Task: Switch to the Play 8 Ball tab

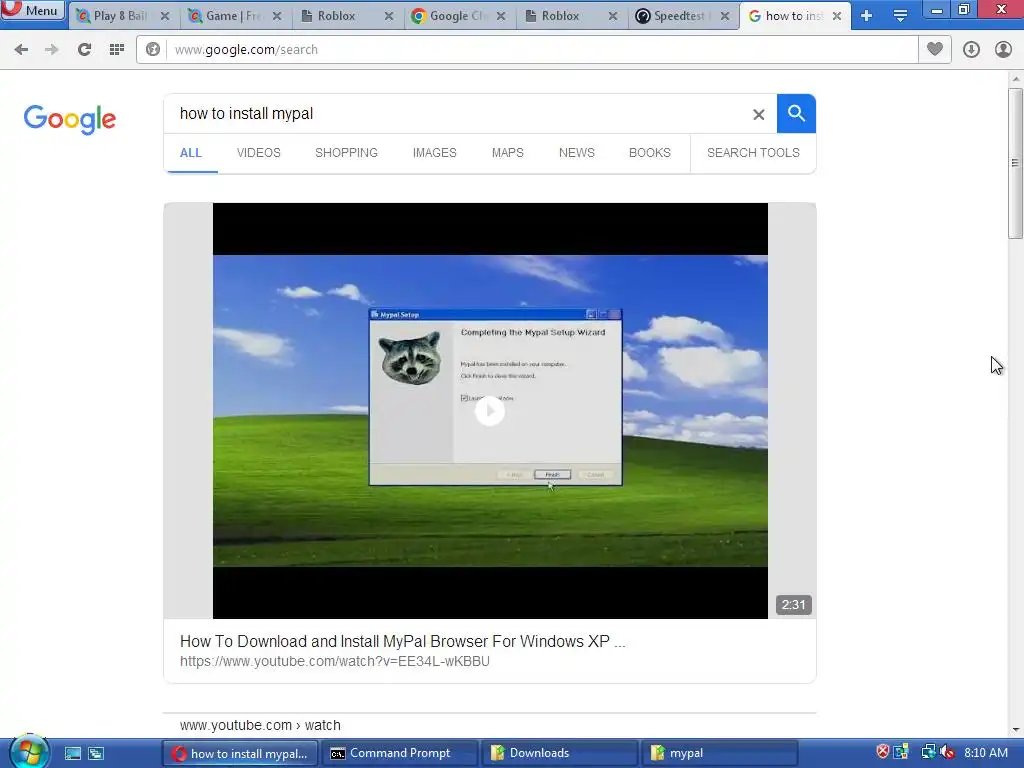Action: [x=121, y=16]
